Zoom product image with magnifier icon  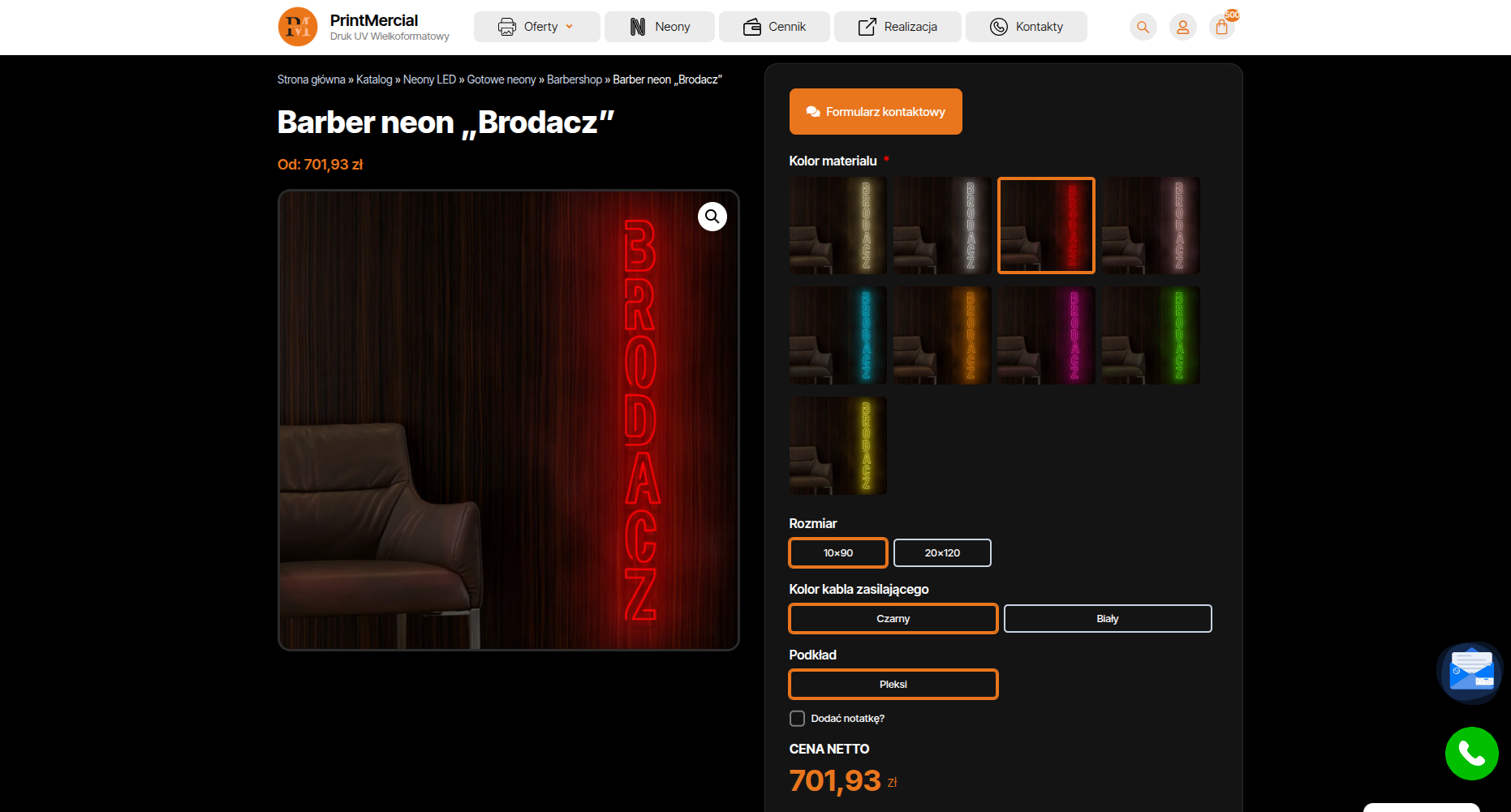coord(712,217)
